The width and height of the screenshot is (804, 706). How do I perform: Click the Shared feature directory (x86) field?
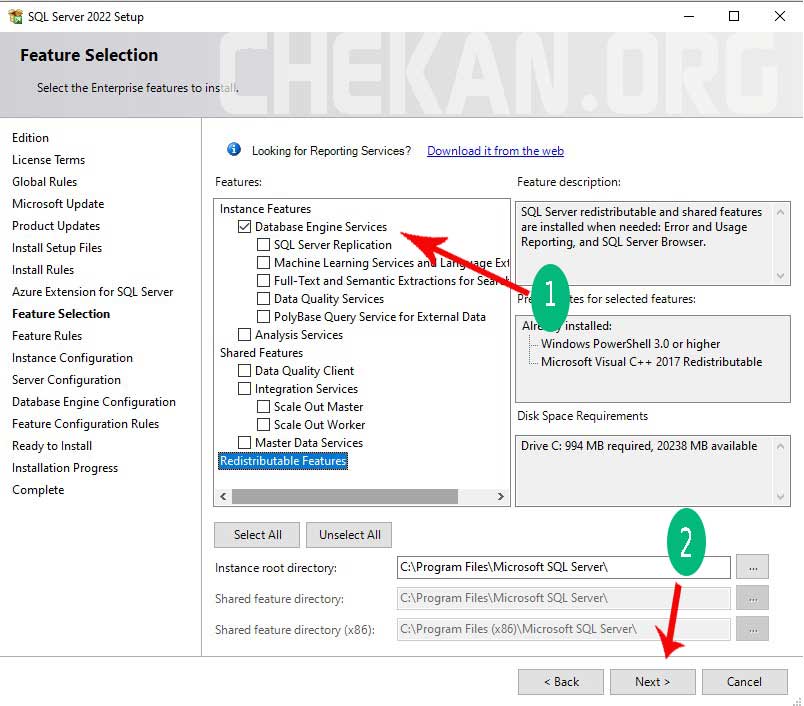(564, 629)
